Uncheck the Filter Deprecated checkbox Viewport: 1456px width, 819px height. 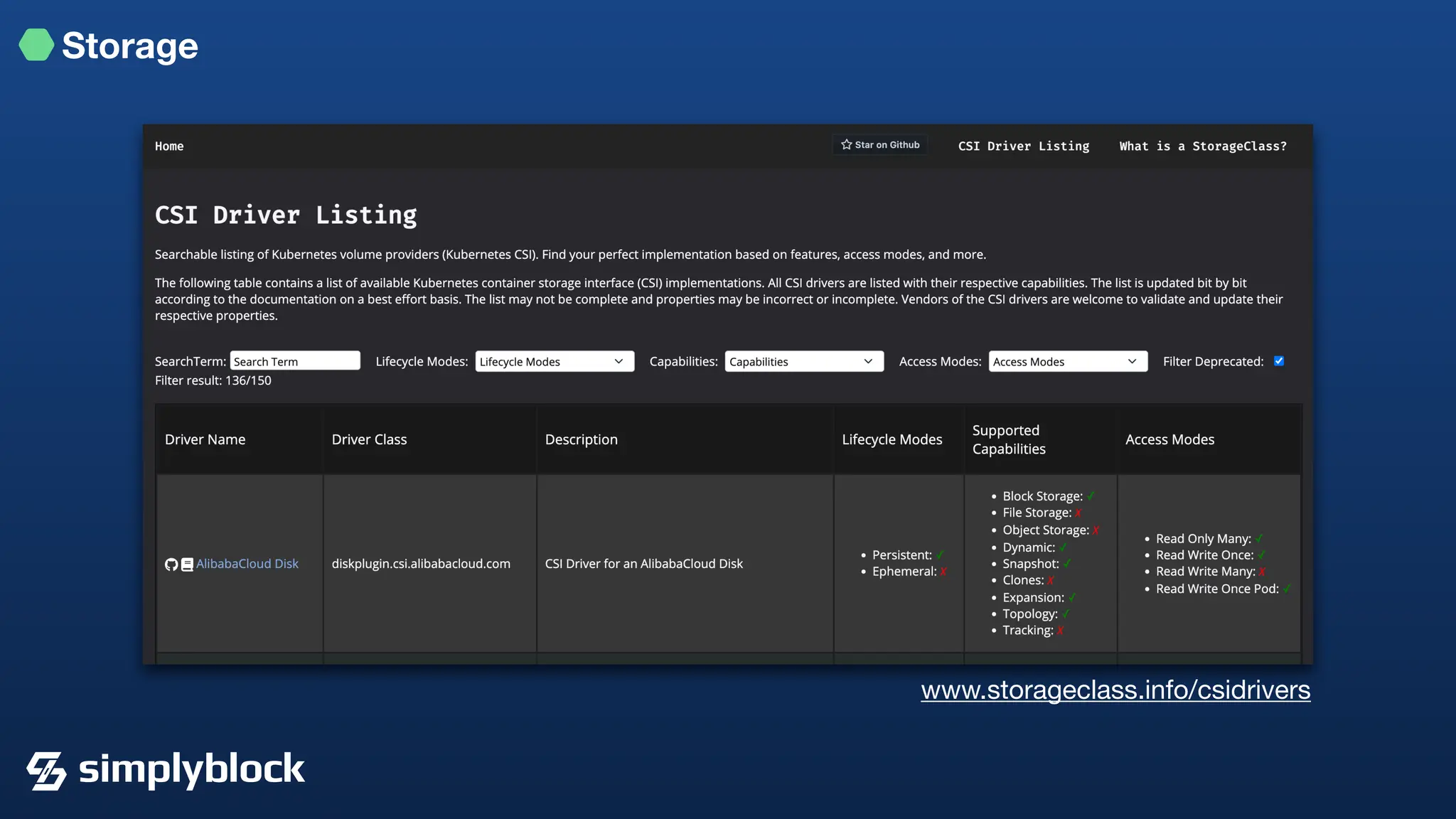click(x=1279, y=361)
